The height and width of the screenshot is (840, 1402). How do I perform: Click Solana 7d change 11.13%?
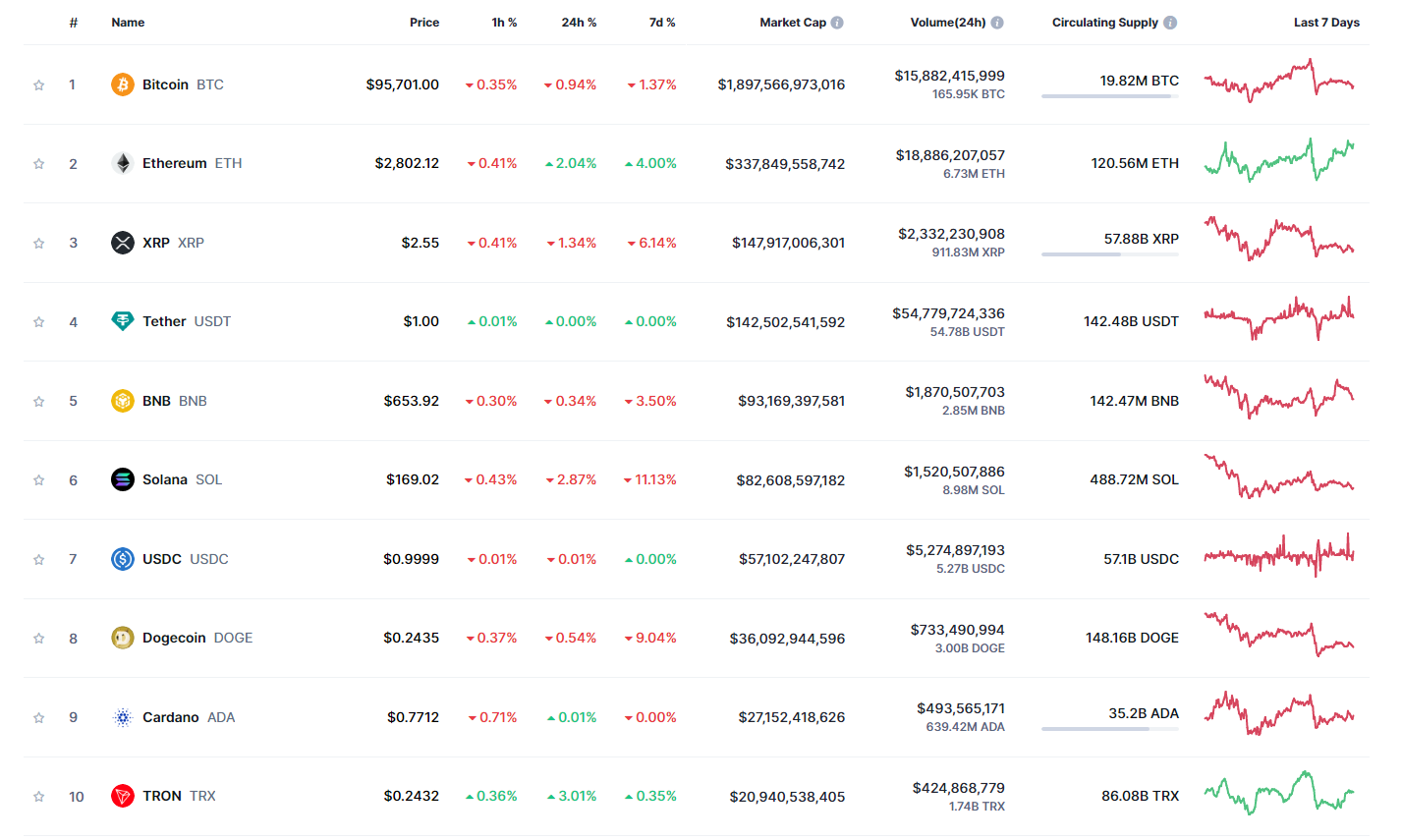[649, 479]
